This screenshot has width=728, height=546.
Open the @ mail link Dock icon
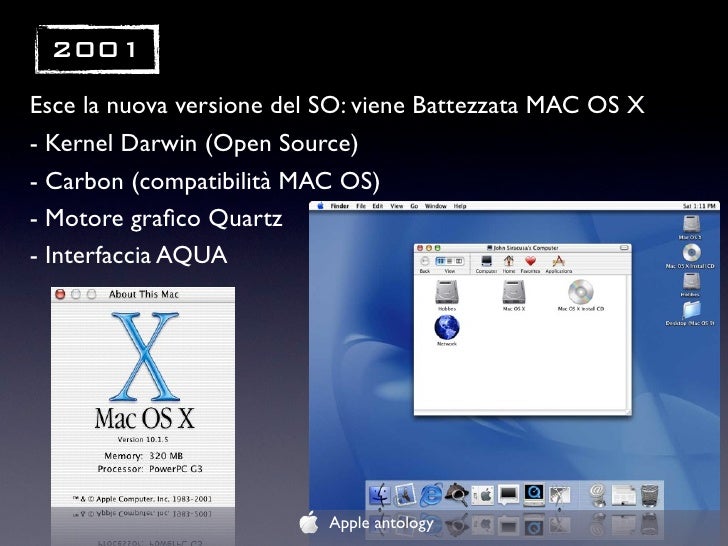[x=598, y=495]
